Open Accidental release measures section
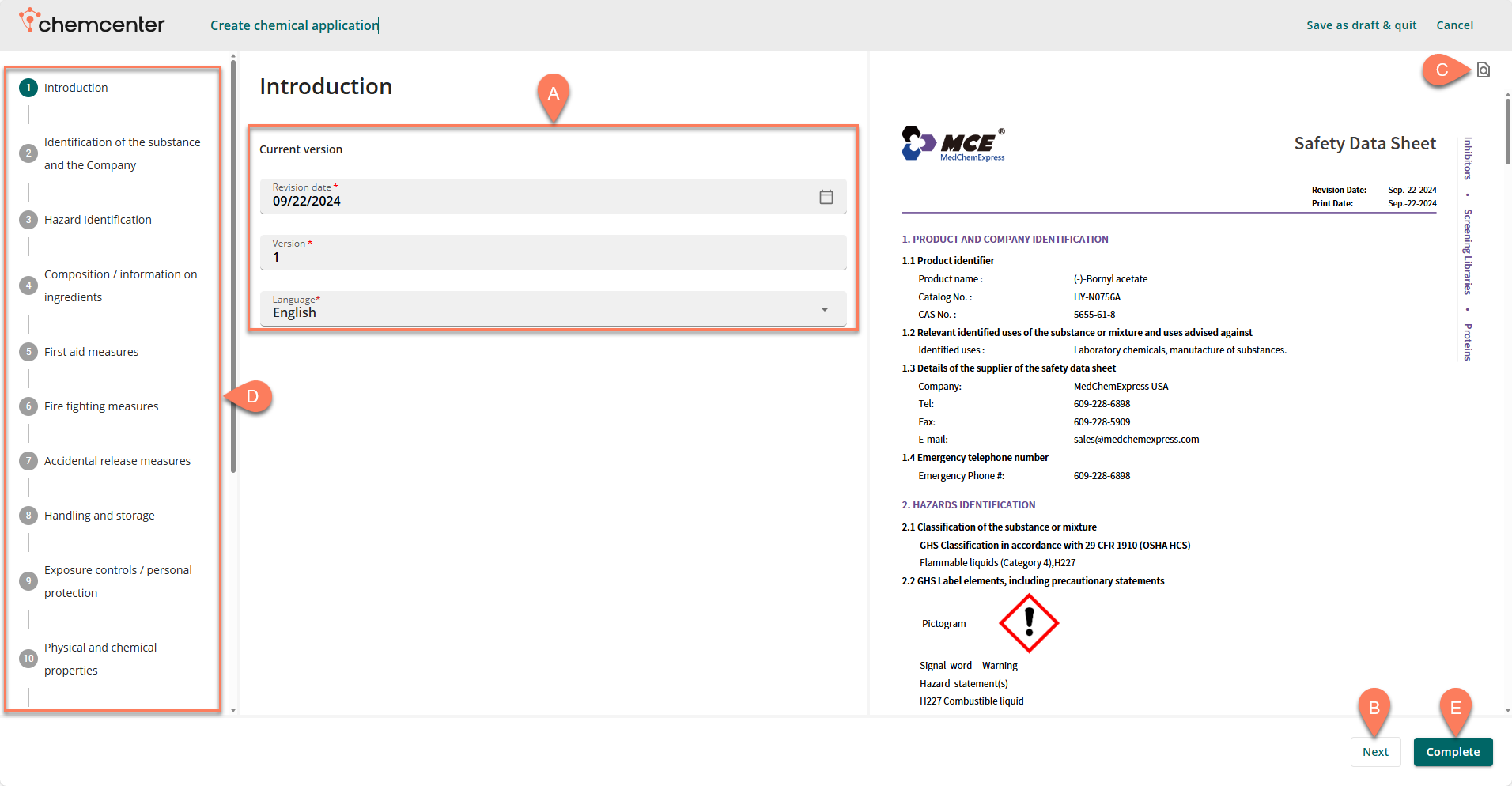The image size is (1512, 786). click(x=117, y=461)
